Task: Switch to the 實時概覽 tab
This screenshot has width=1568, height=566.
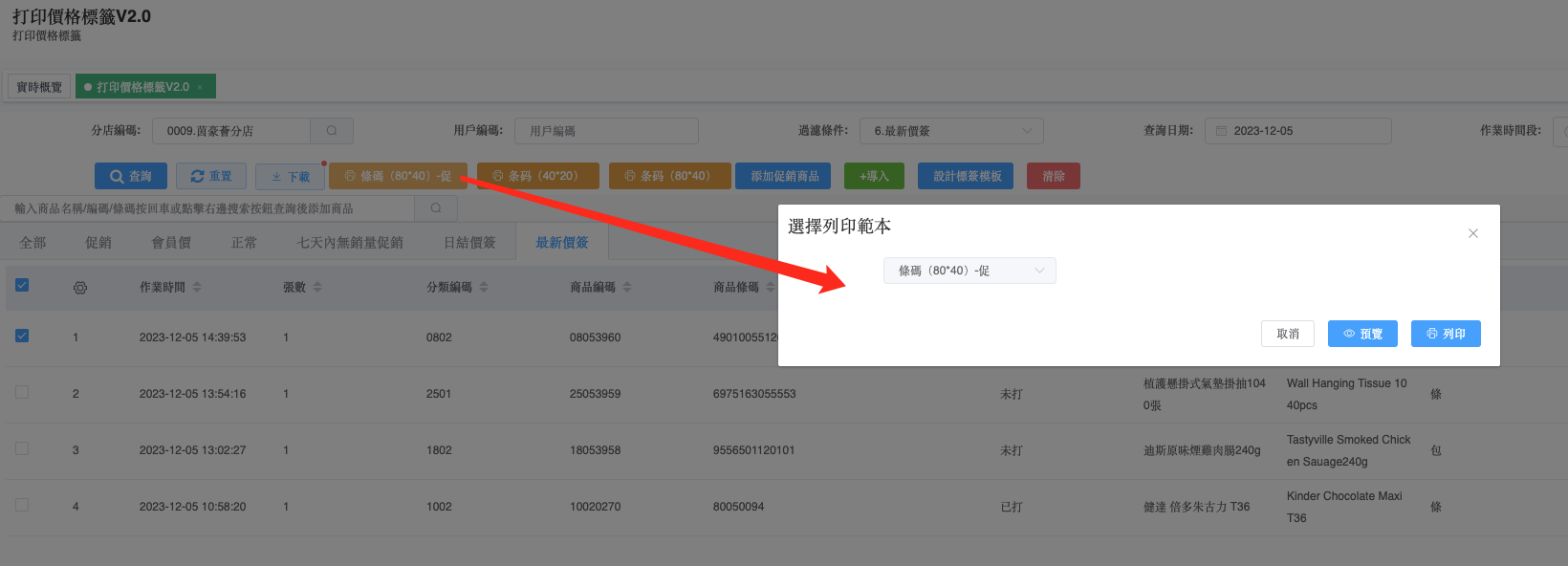Action: [x=39, y=87]
